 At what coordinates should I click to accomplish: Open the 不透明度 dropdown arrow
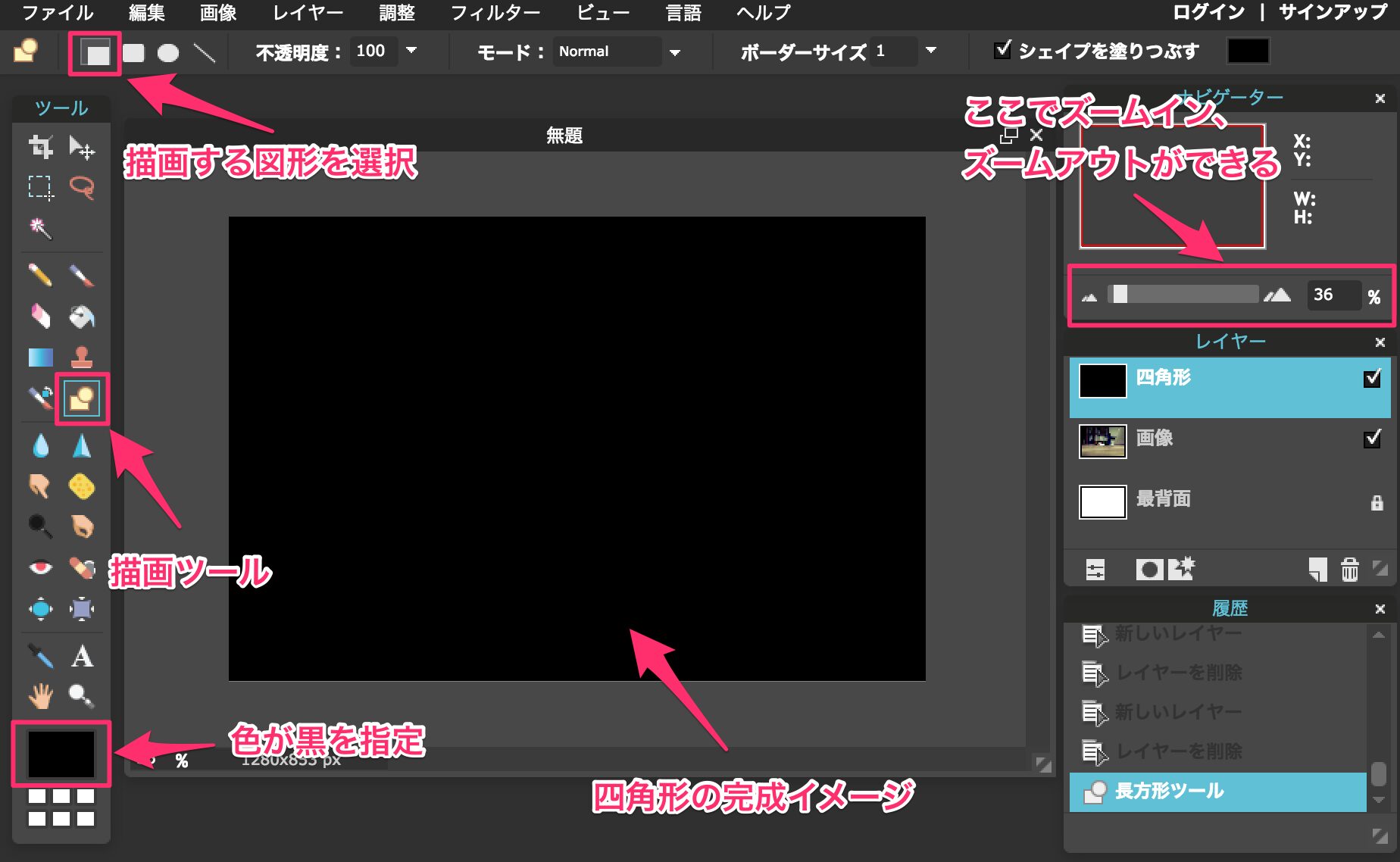pyautogui.click(x=411, y=51)
